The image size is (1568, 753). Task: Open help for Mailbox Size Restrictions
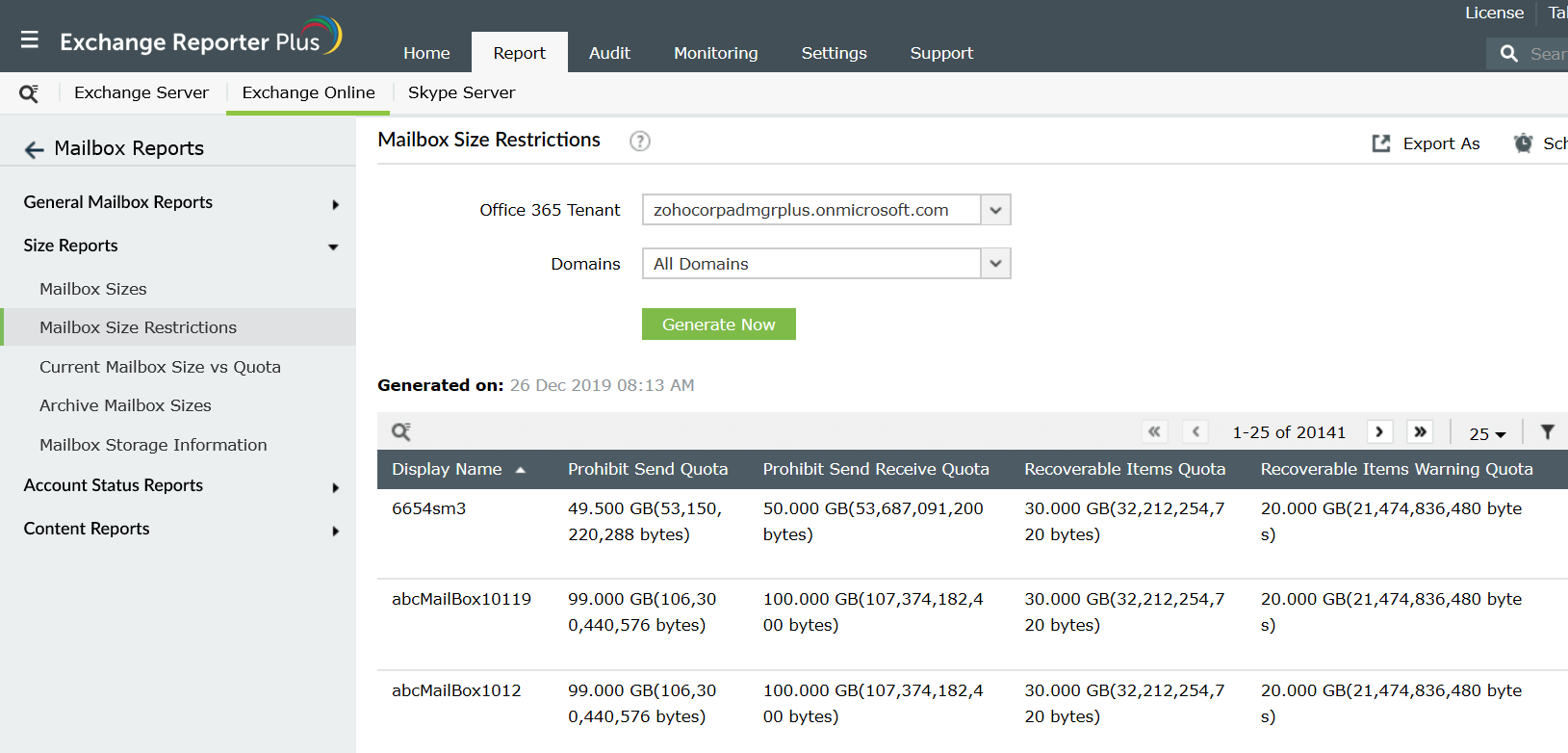tap(640, 142)
